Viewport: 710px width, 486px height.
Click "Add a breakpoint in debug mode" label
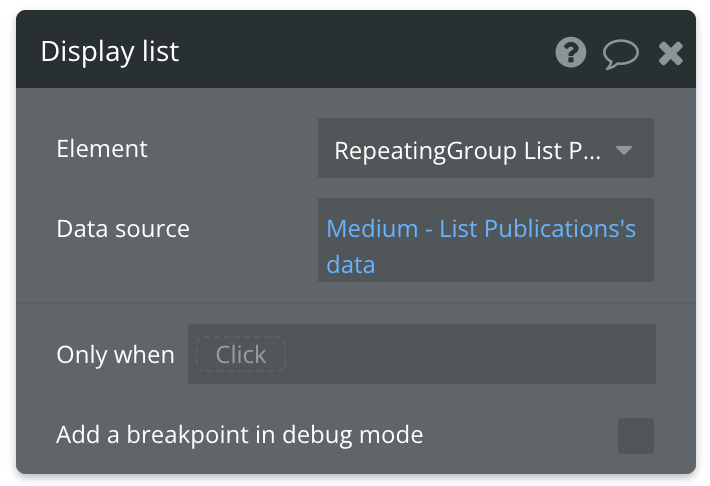240,435
